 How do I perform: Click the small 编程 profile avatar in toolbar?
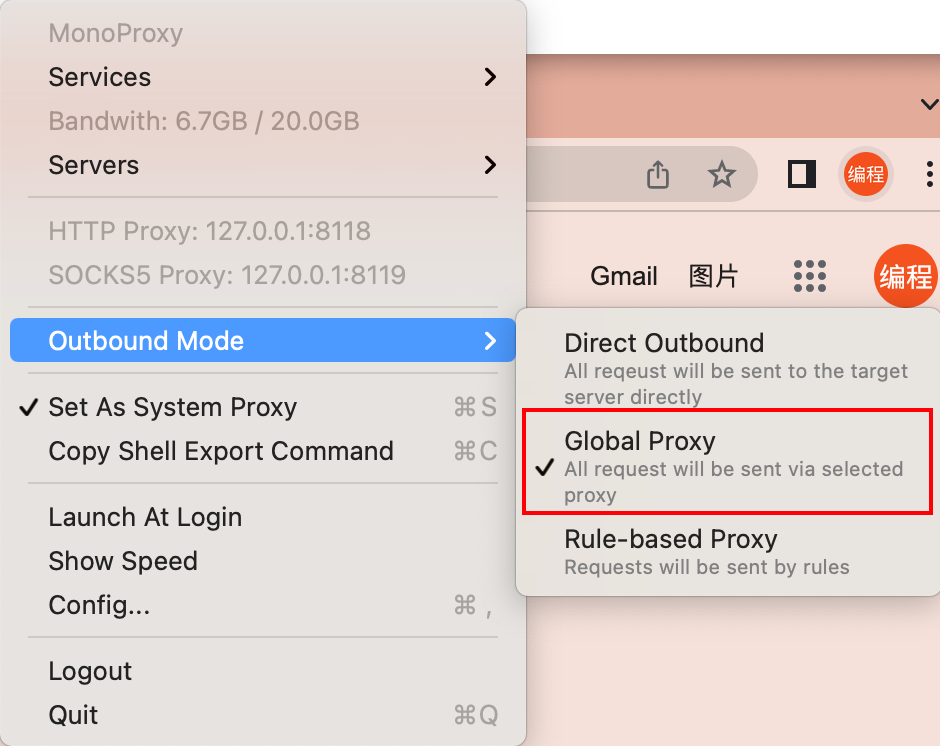coord(866,174)
